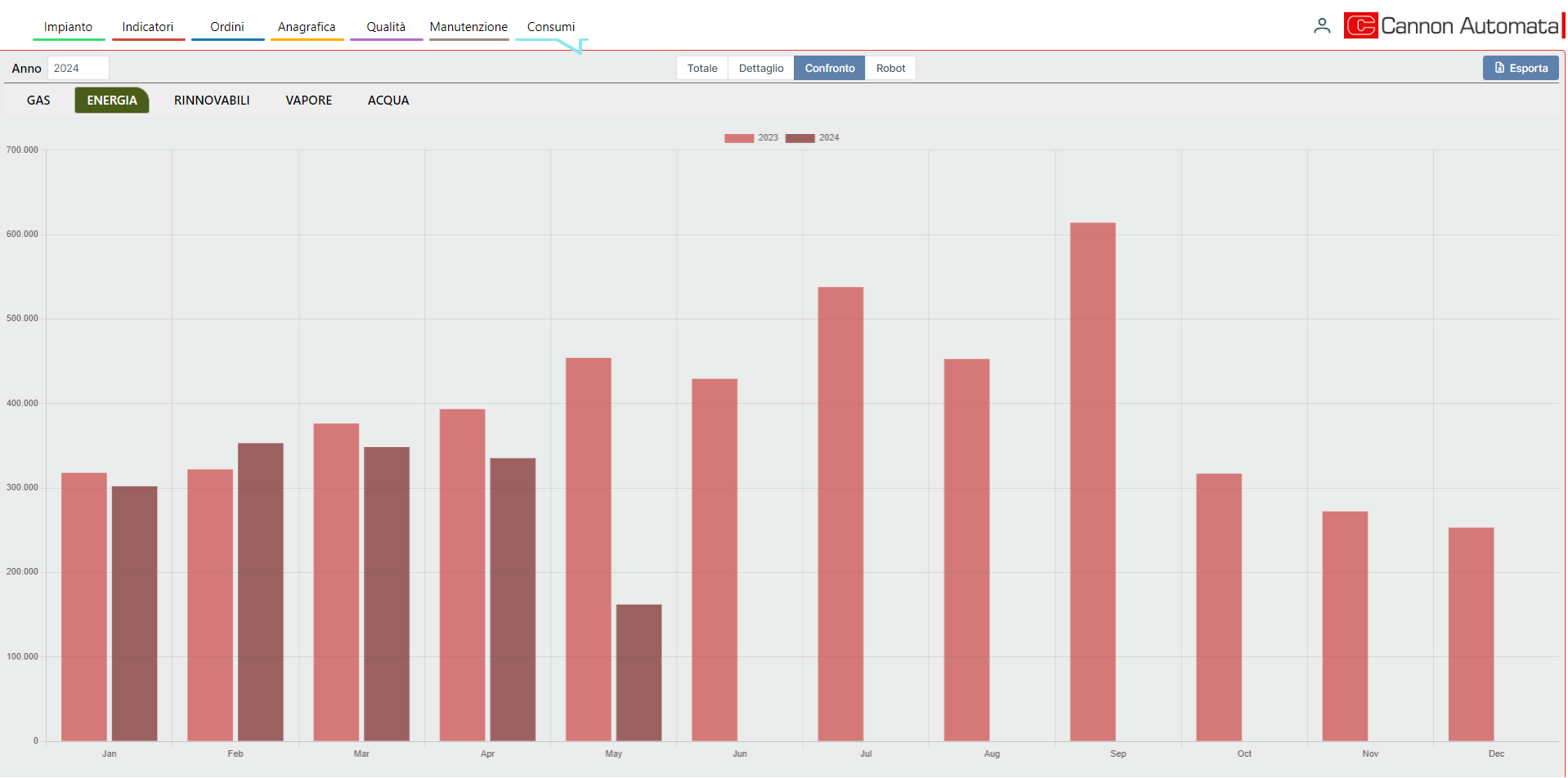Switch to Dettaglio view
Viewport: 1568px width, 778px height.
(760, 68)
